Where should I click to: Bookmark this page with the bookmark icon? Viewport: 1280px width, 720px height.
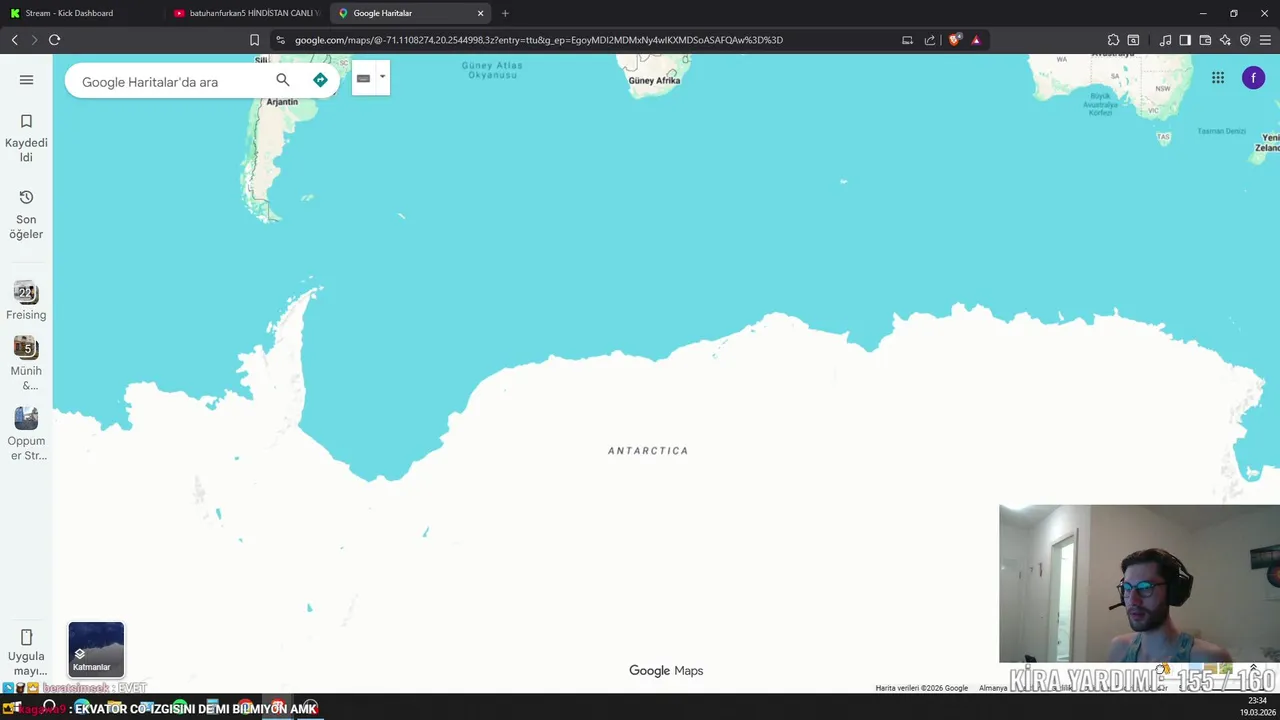click(x=254, y=40)
